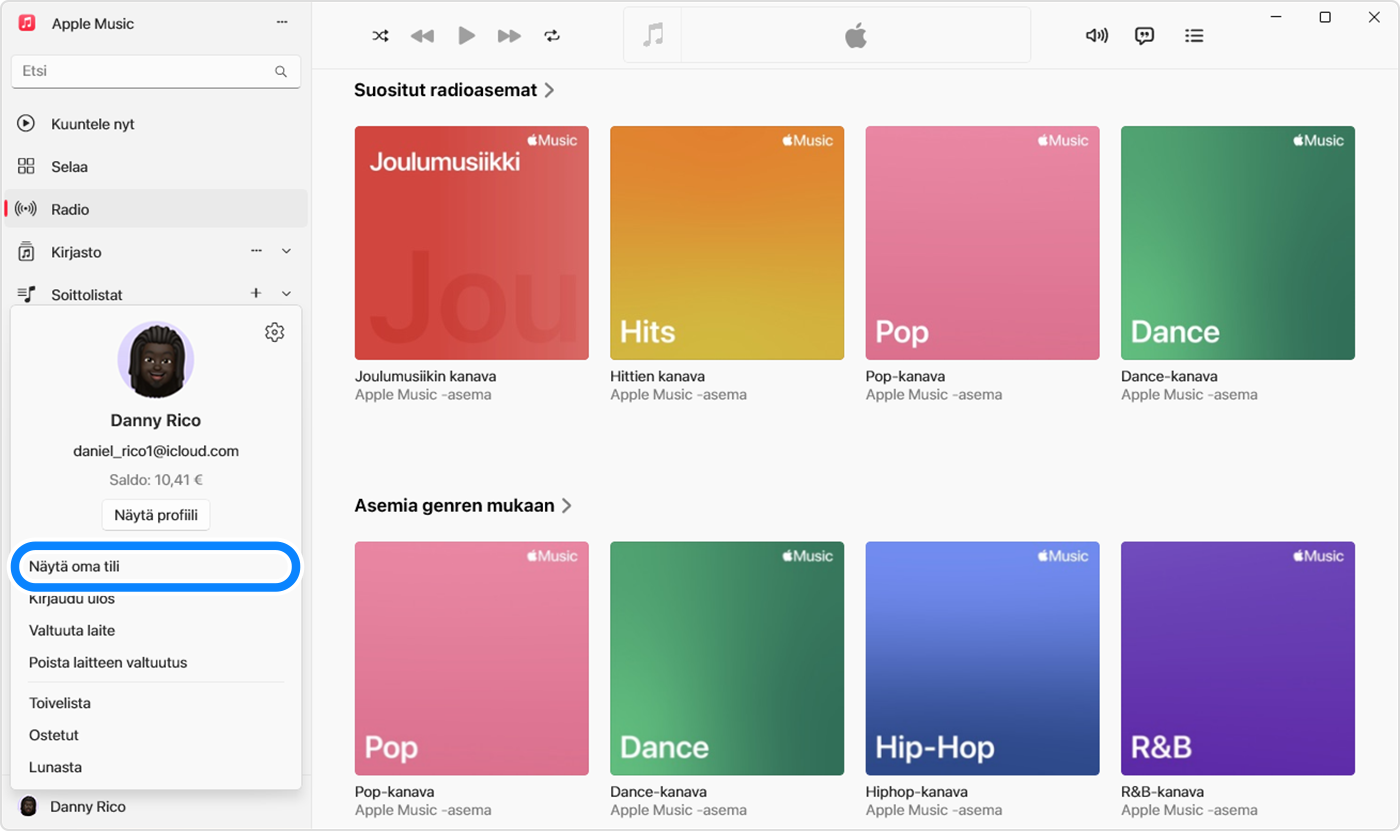Open the R&B station tile
Image resolution: width=1400 pixels, height=832 pixels.
1238,659
